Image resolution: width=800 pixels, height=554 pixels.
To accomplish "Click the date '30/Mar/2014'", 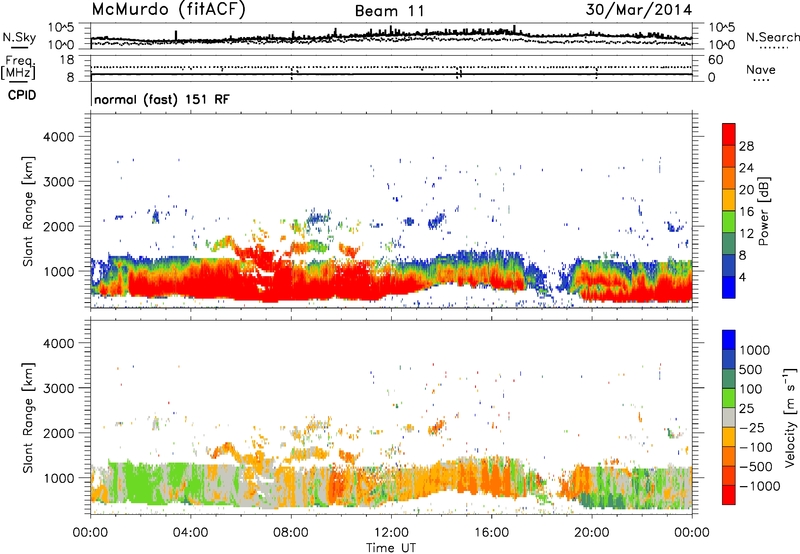I will [639, 10].
